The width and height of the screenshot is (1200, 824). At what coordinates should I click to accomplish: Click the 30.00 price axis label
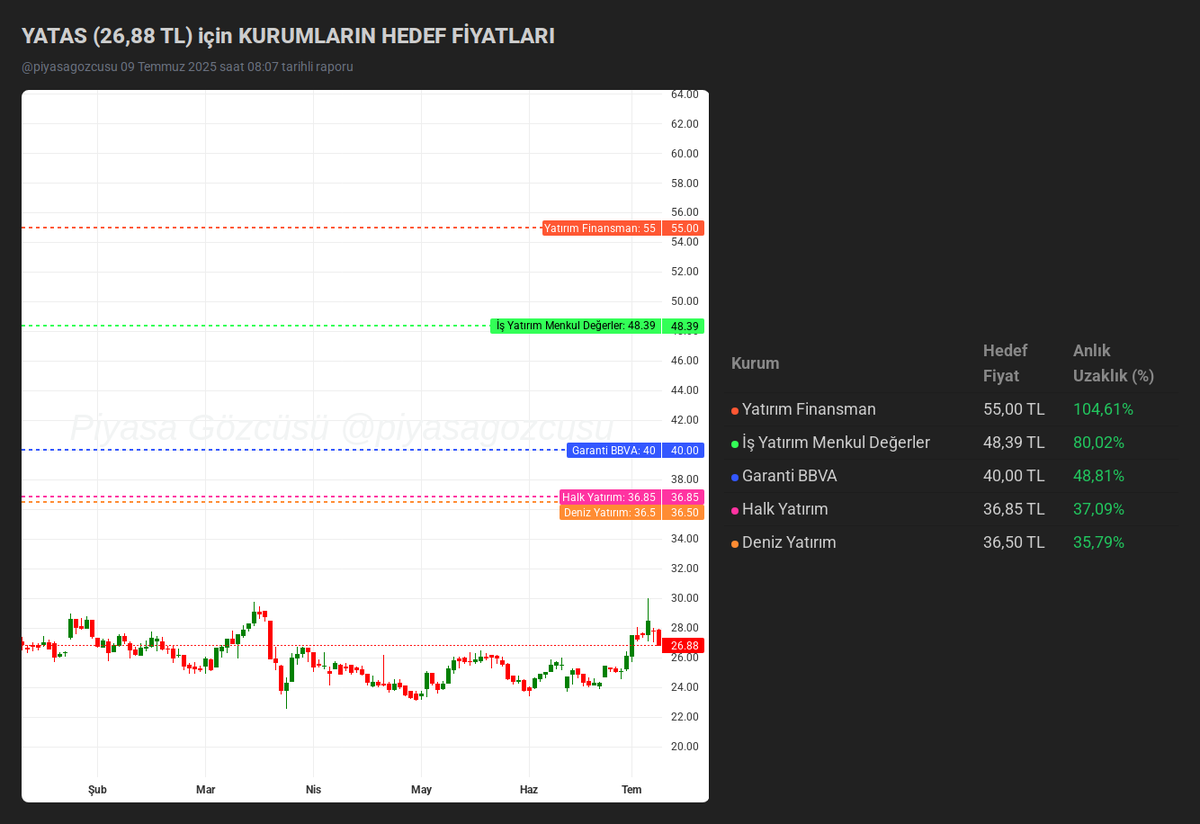(684, 598)
